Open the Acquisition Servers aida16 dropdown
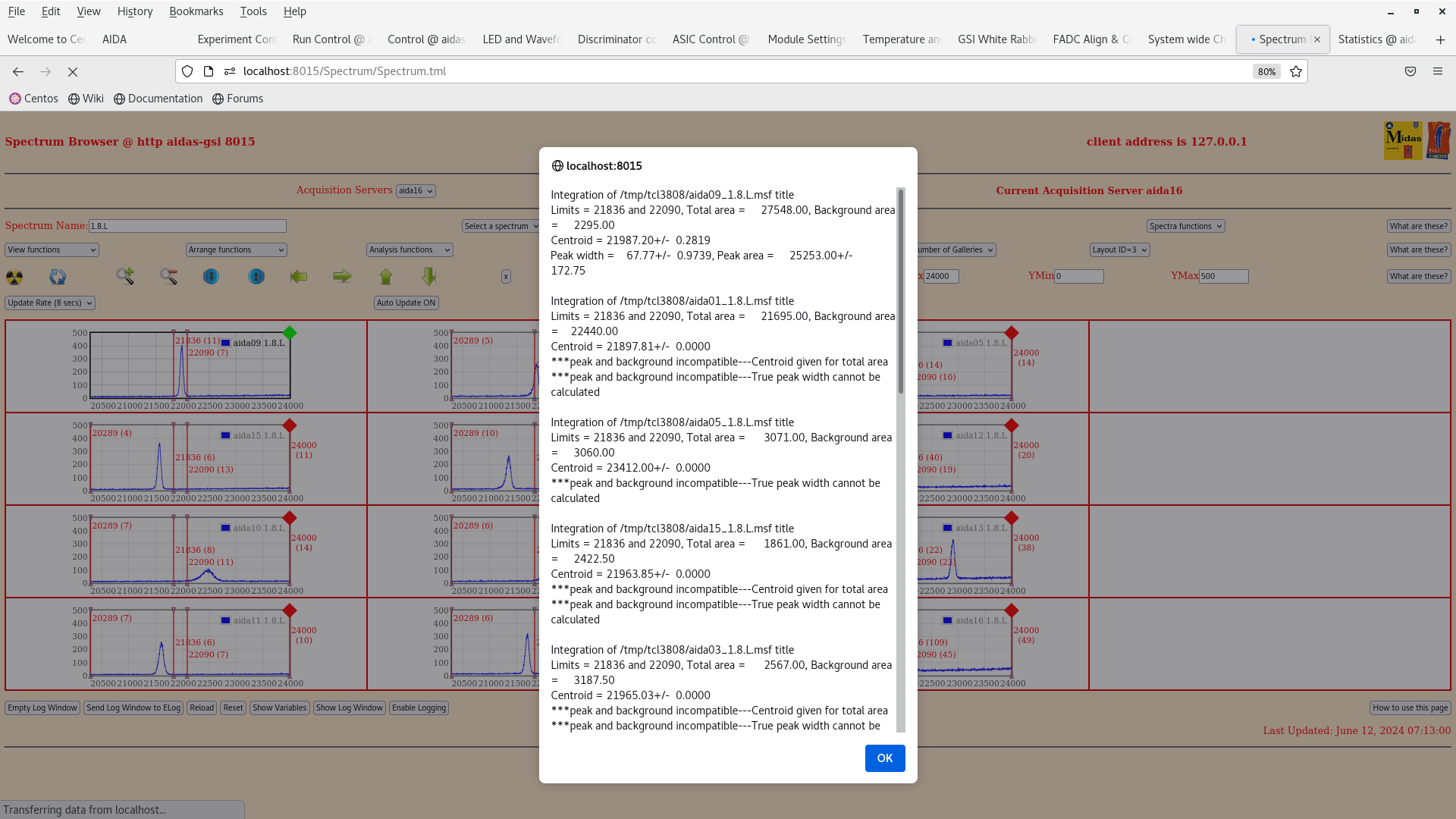 pos(416,191)
